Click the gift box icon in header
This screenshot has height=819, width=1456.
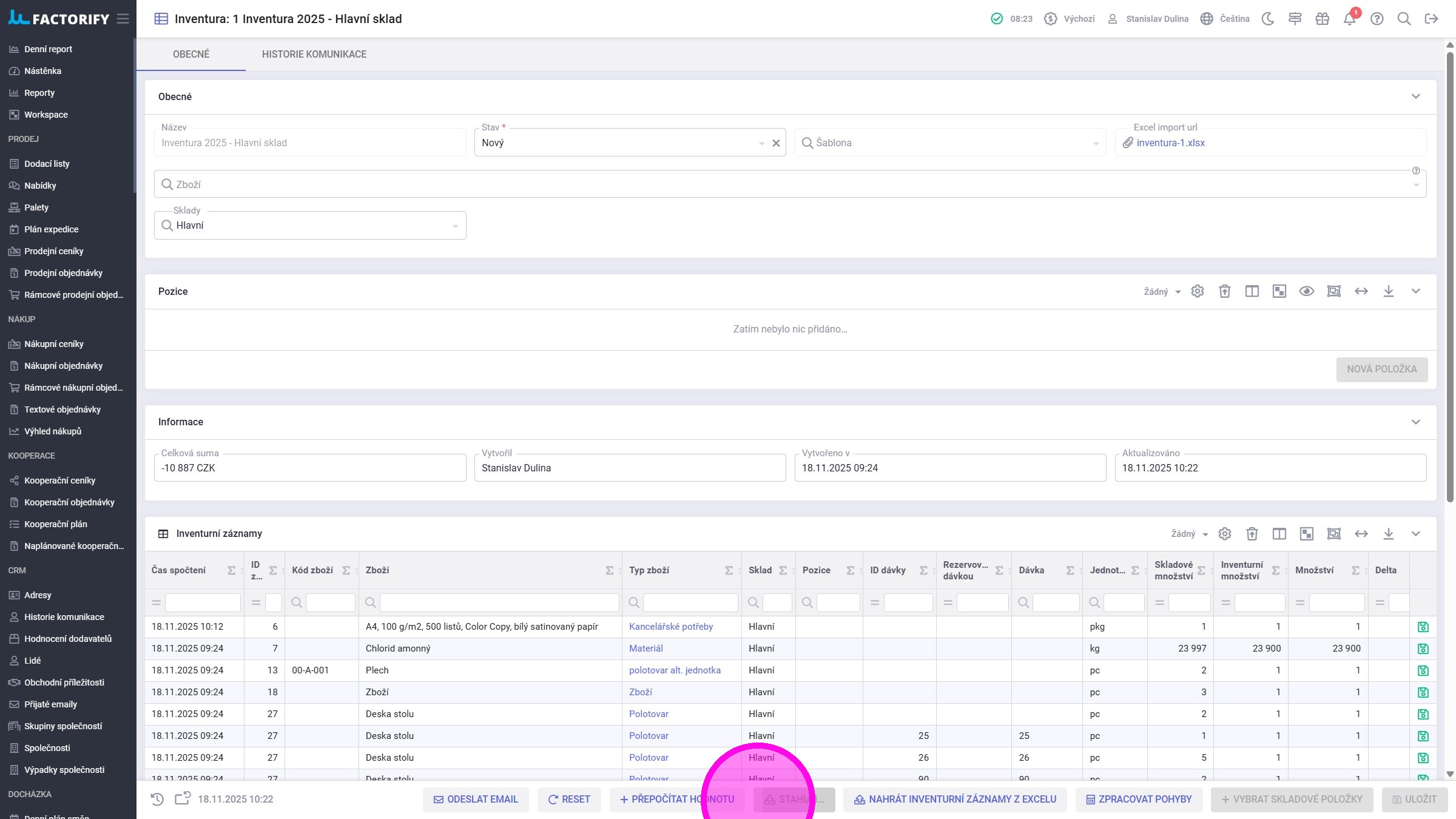(x=1322, y=19)
